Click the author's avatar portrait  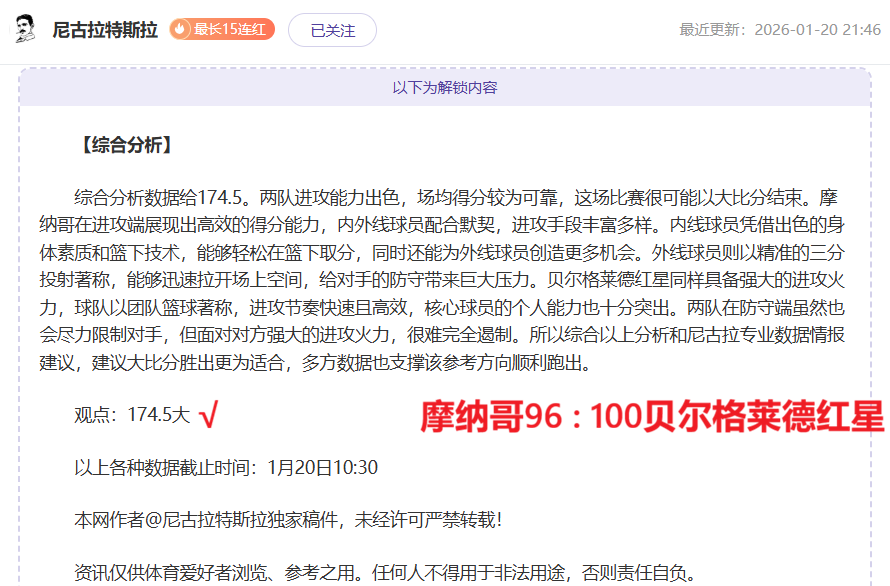[26, 27]
